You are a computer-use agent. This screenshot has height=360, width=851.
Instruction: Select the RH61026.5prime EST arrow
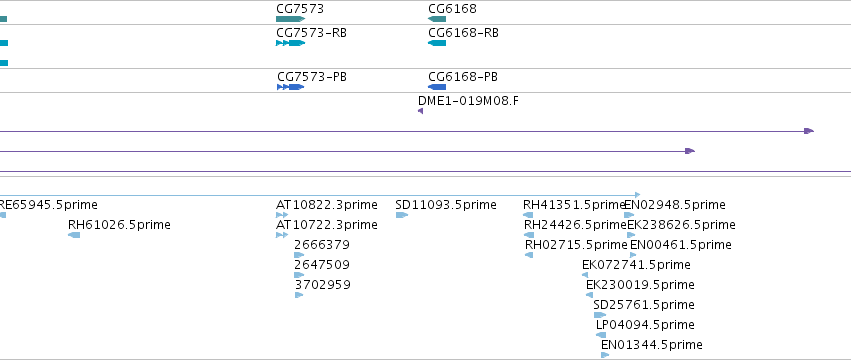[74, 235]
